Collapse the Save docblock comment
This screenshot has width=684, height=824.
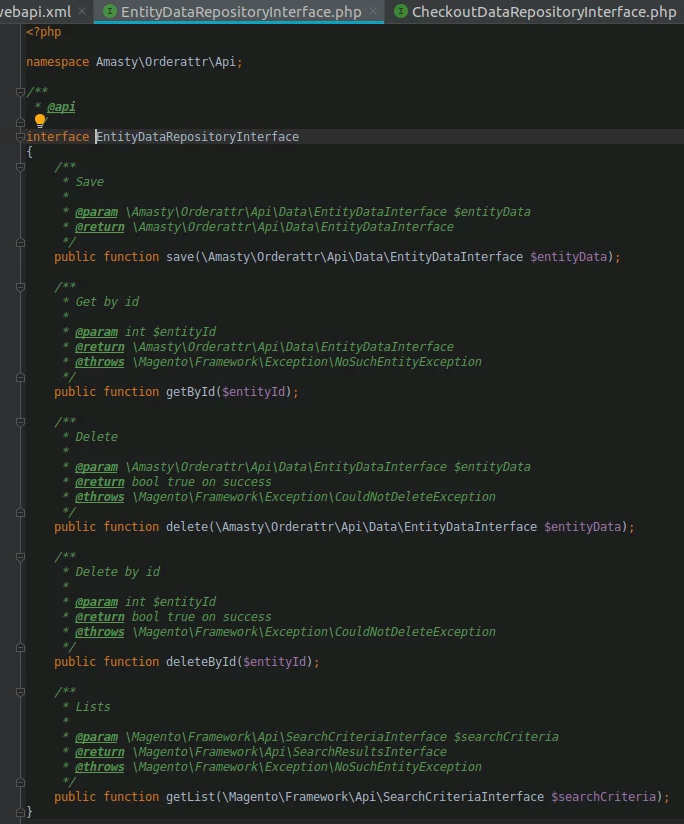coord(20,167)
